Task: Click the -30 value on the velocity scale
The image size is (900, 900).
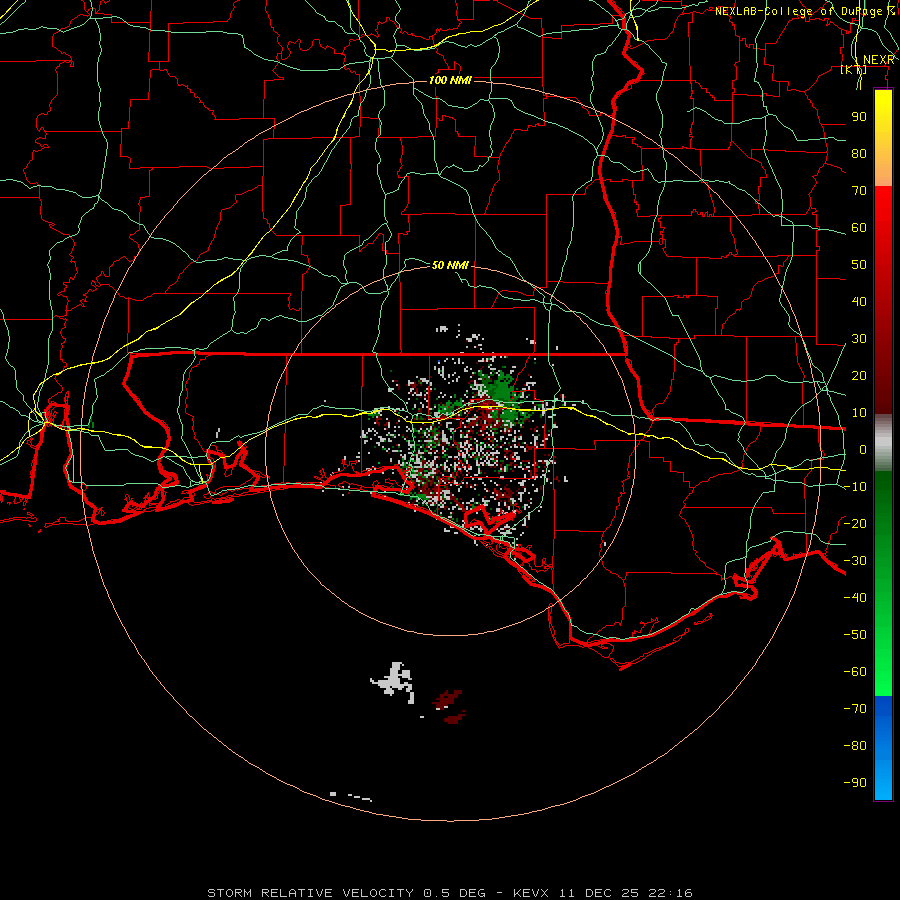Action: pos(855,561)
